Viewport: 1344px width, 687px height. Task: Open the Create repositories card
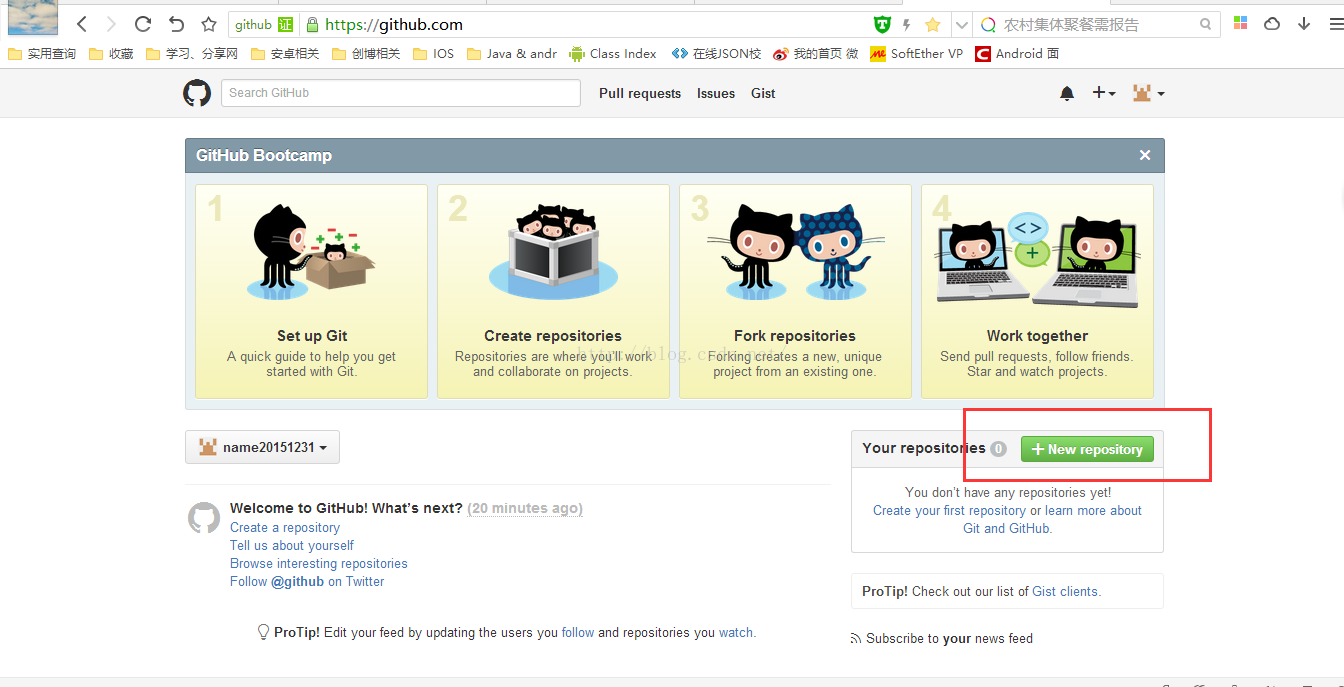point(553,291)
